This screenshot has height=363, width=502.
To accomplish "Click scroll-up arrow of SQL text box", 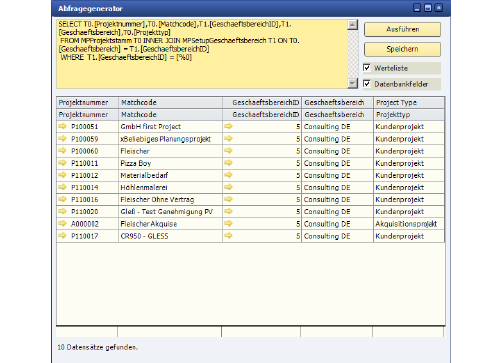I will (353, 25).
